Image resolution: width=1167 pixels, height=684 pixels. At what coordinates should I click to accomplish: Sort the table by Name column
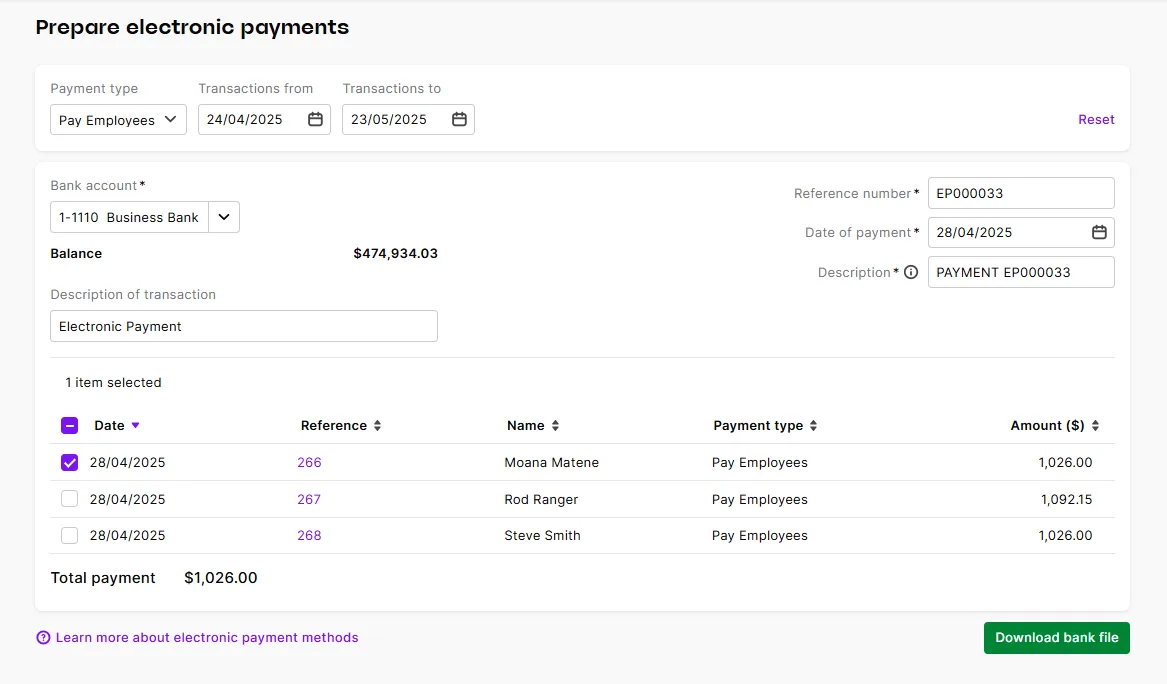click(554, 425)
